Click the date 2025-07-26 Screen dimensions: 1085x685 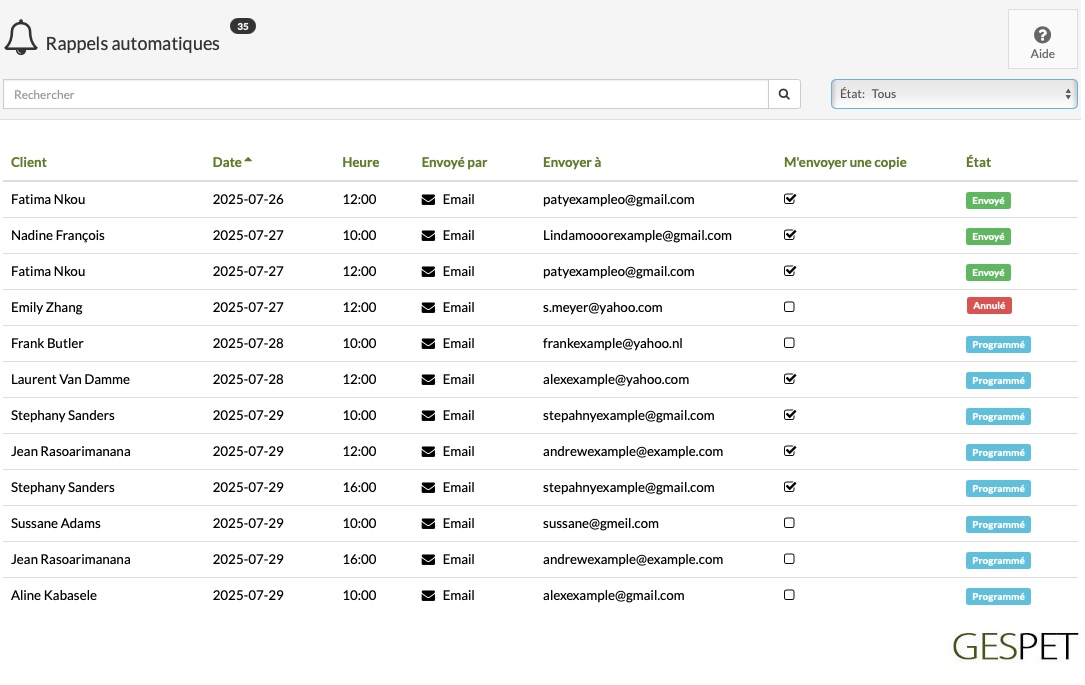(248, 200)
